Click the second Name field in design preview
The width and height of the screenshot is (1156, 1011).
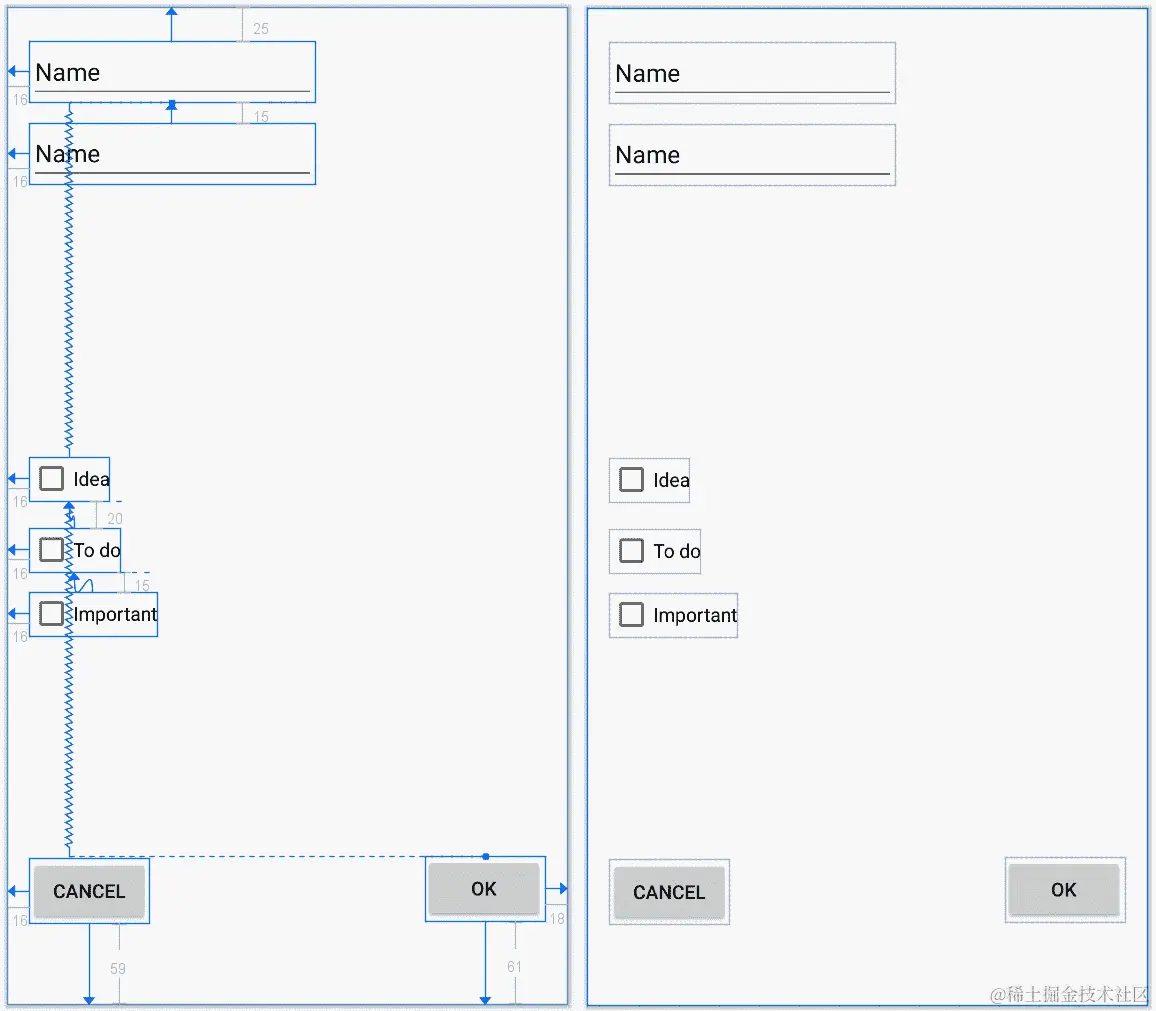[x=752, y=155]
